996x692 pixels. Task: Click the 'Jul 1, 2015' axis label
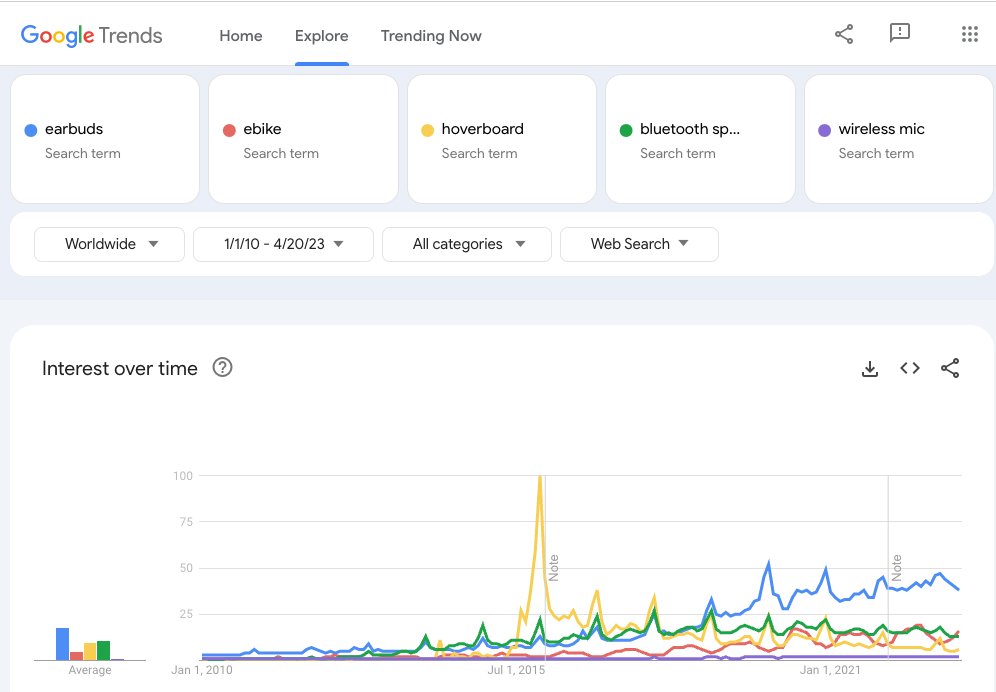coord(516,670)
